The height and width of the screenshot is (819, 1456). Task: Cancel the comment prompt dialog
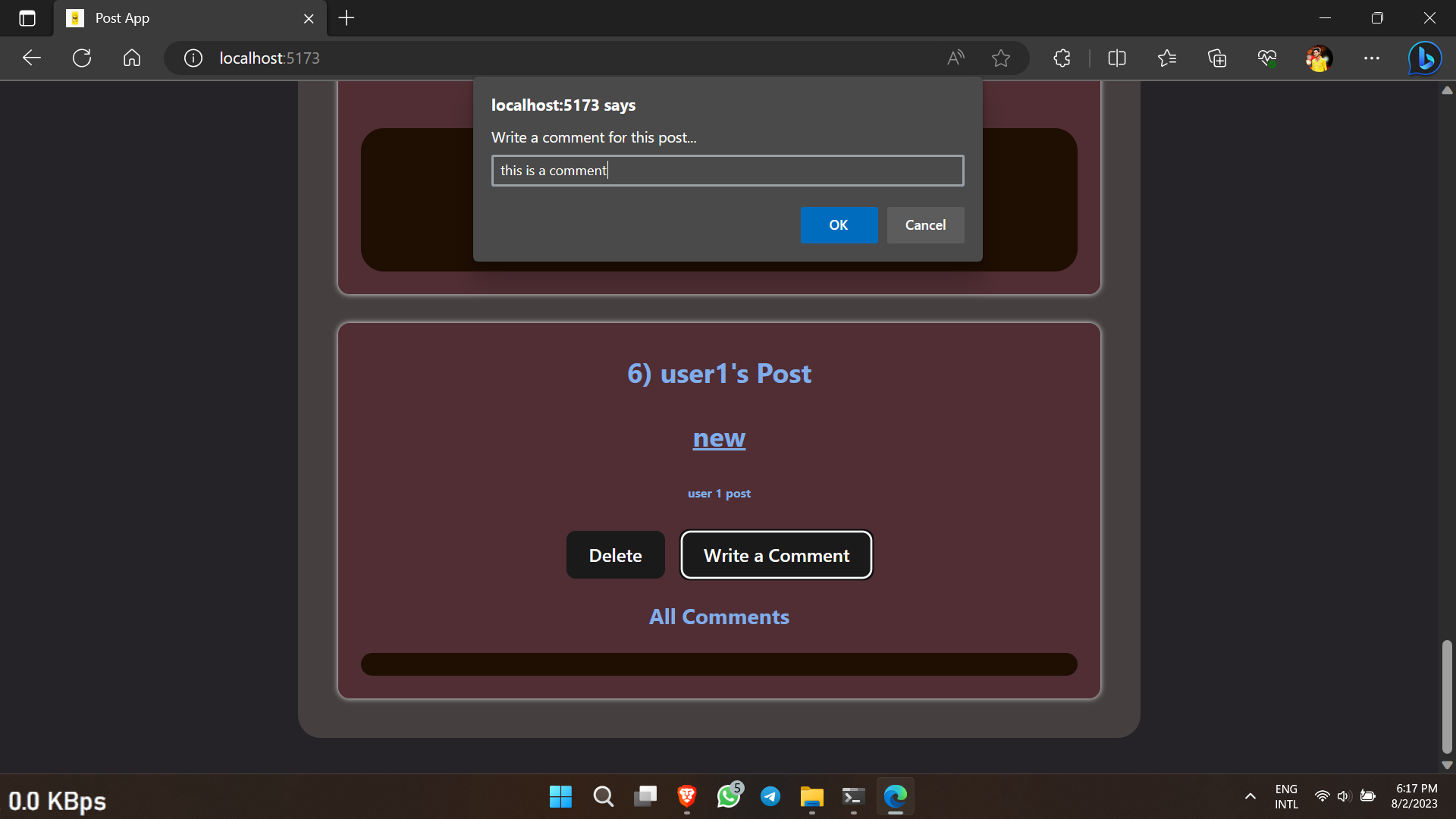(925, 225)
